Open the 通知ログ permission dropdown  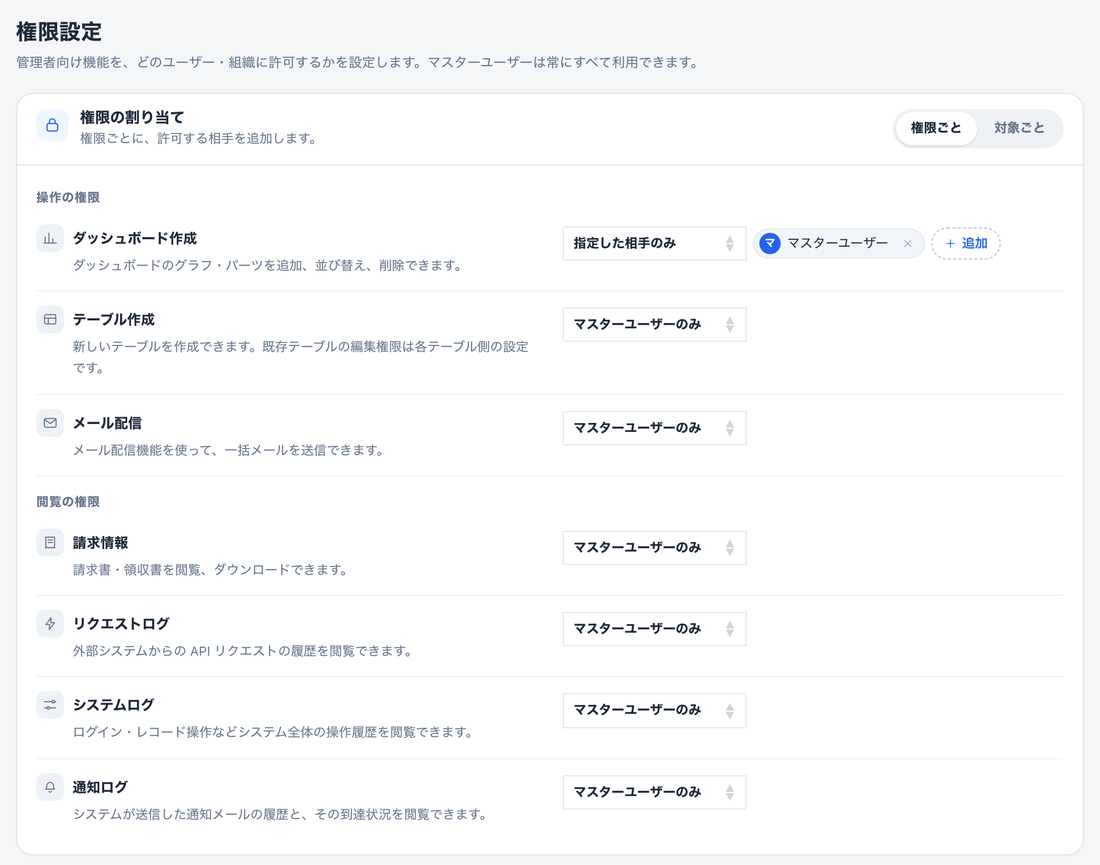point(654,792)
